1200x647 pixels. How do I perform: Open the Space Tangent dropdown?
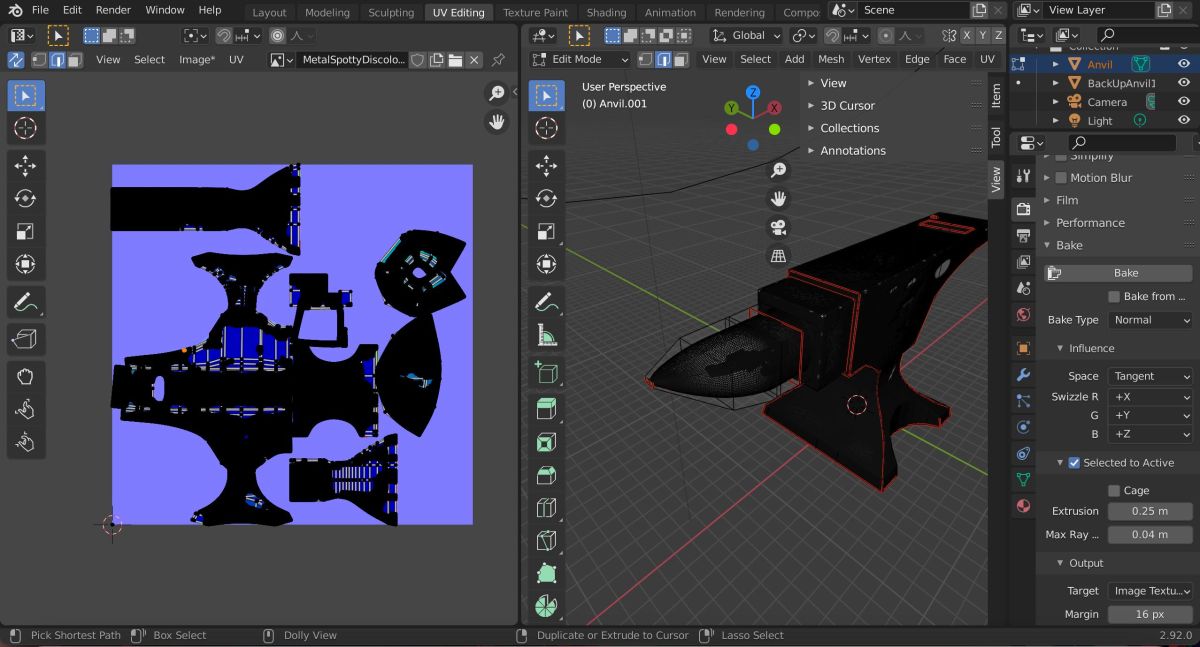[x=1150, y=376]
